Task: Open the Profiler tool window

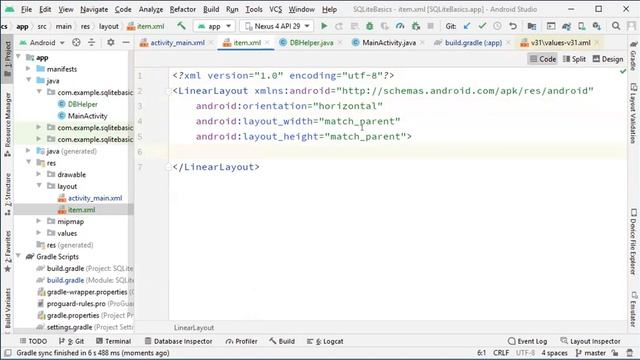Action: (x=241, y=341)
